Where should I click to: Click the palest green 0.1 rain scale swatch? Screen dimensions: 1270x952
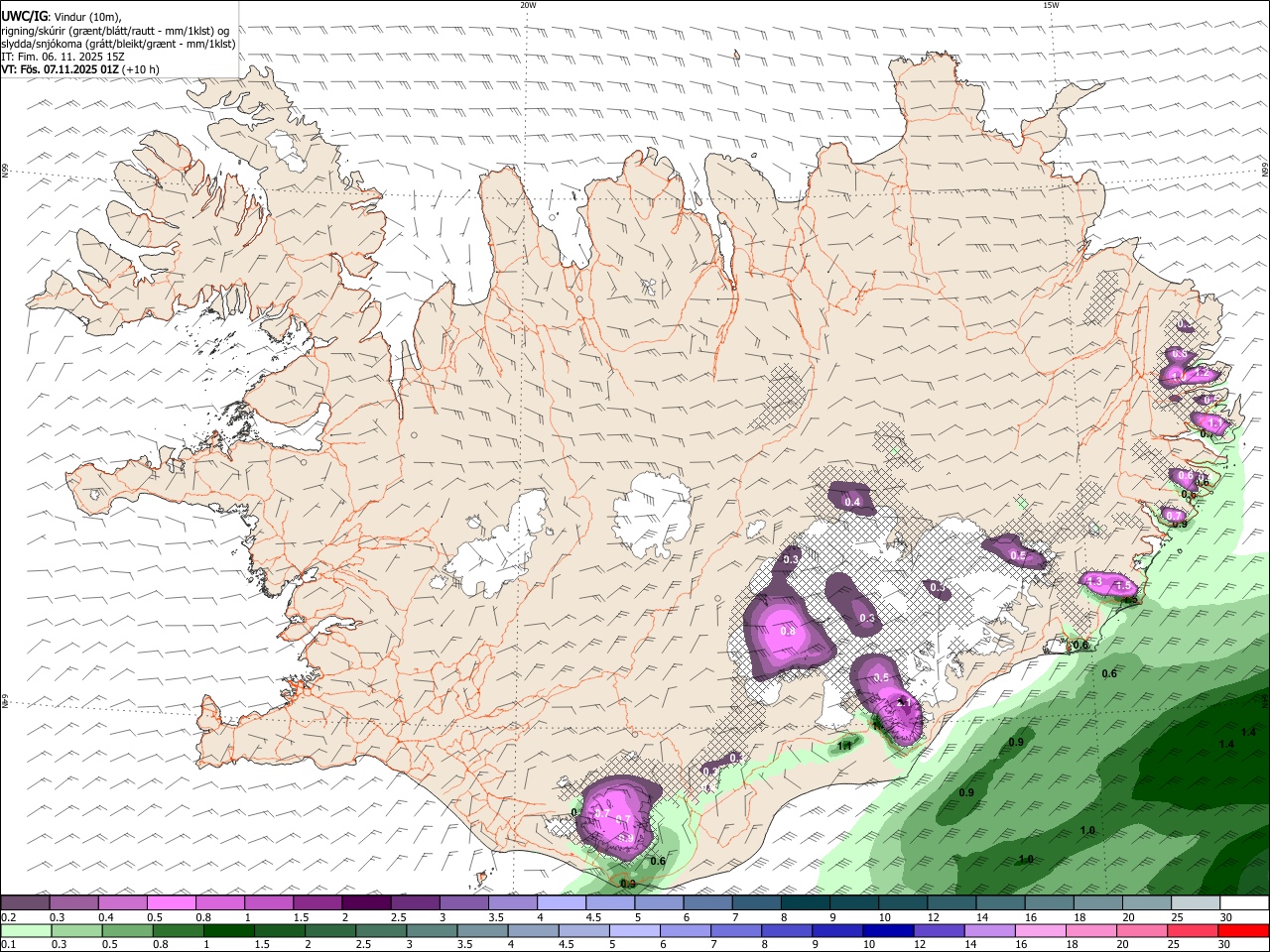pos(26,931)
